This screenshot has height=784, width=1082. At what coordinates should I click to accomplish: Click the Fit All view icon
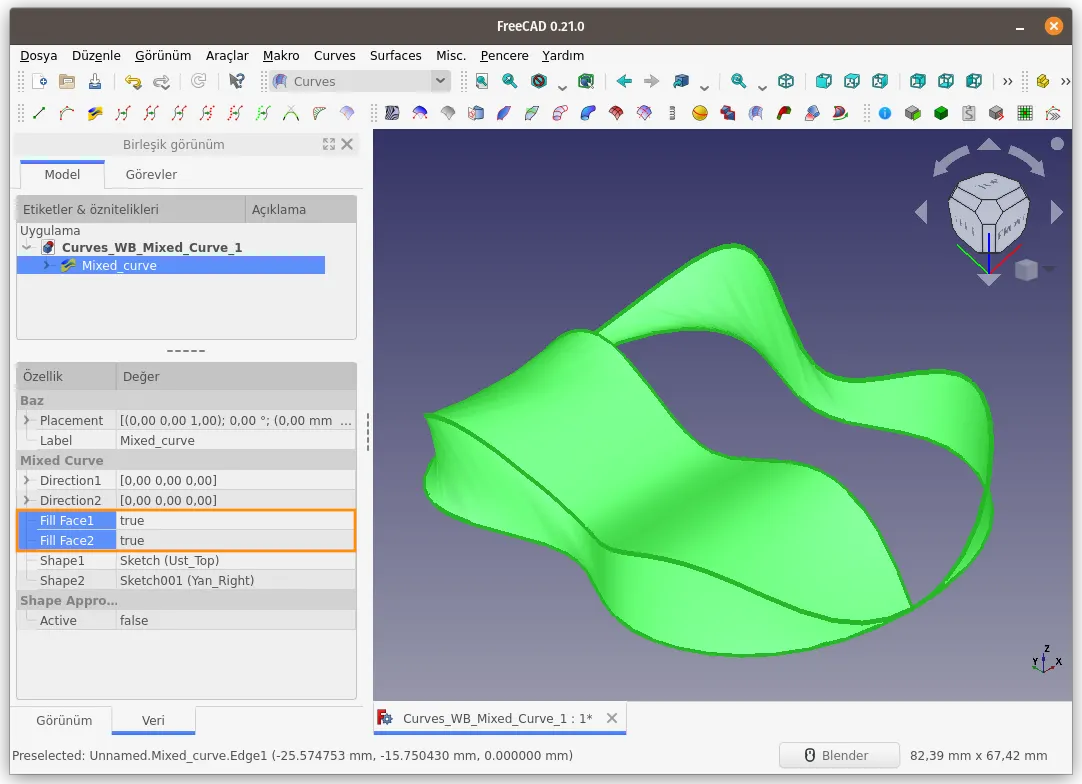pyautogui.click(x=482, y=81)
